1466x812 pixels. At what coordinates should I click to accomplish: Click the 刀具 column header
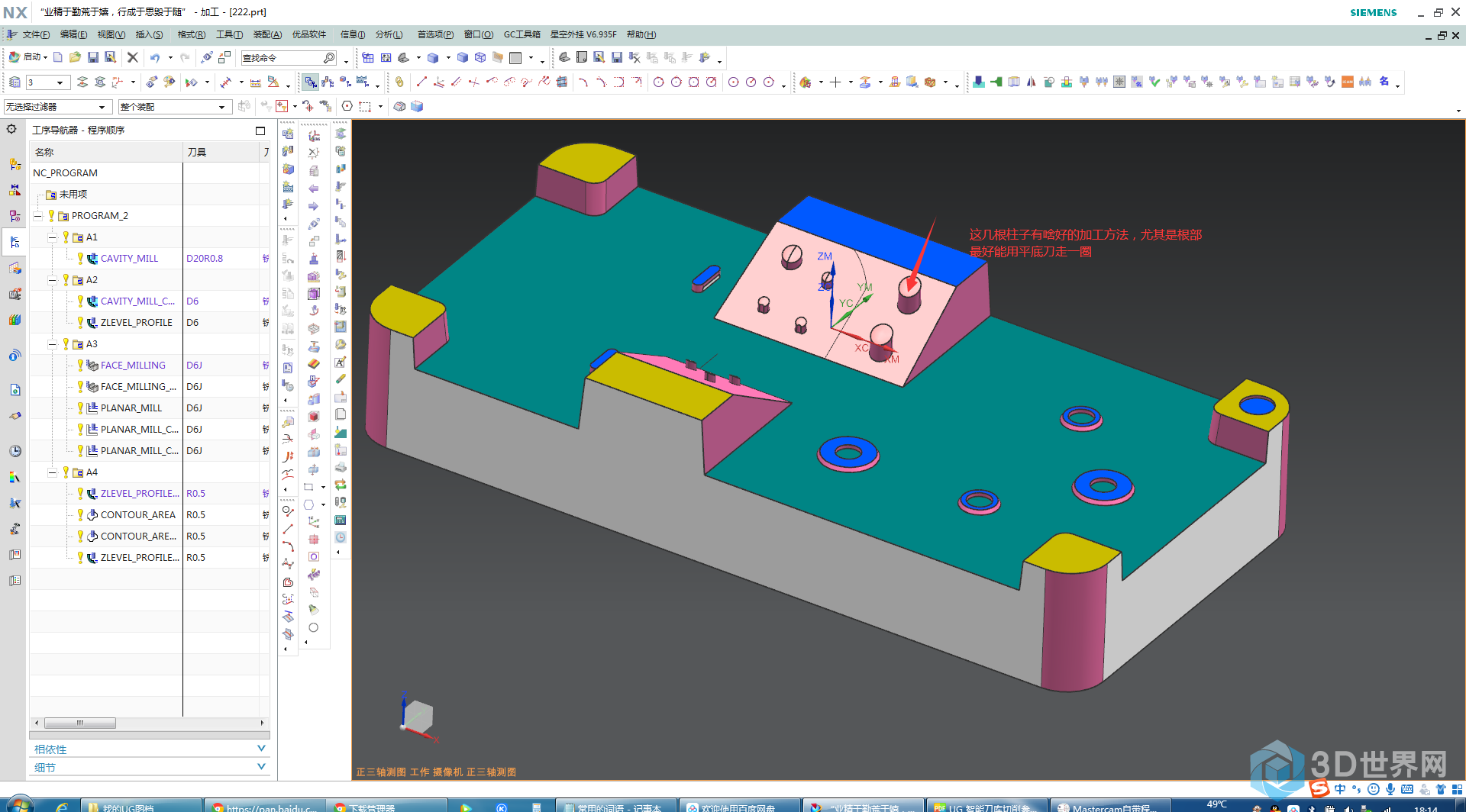[221, 152]
